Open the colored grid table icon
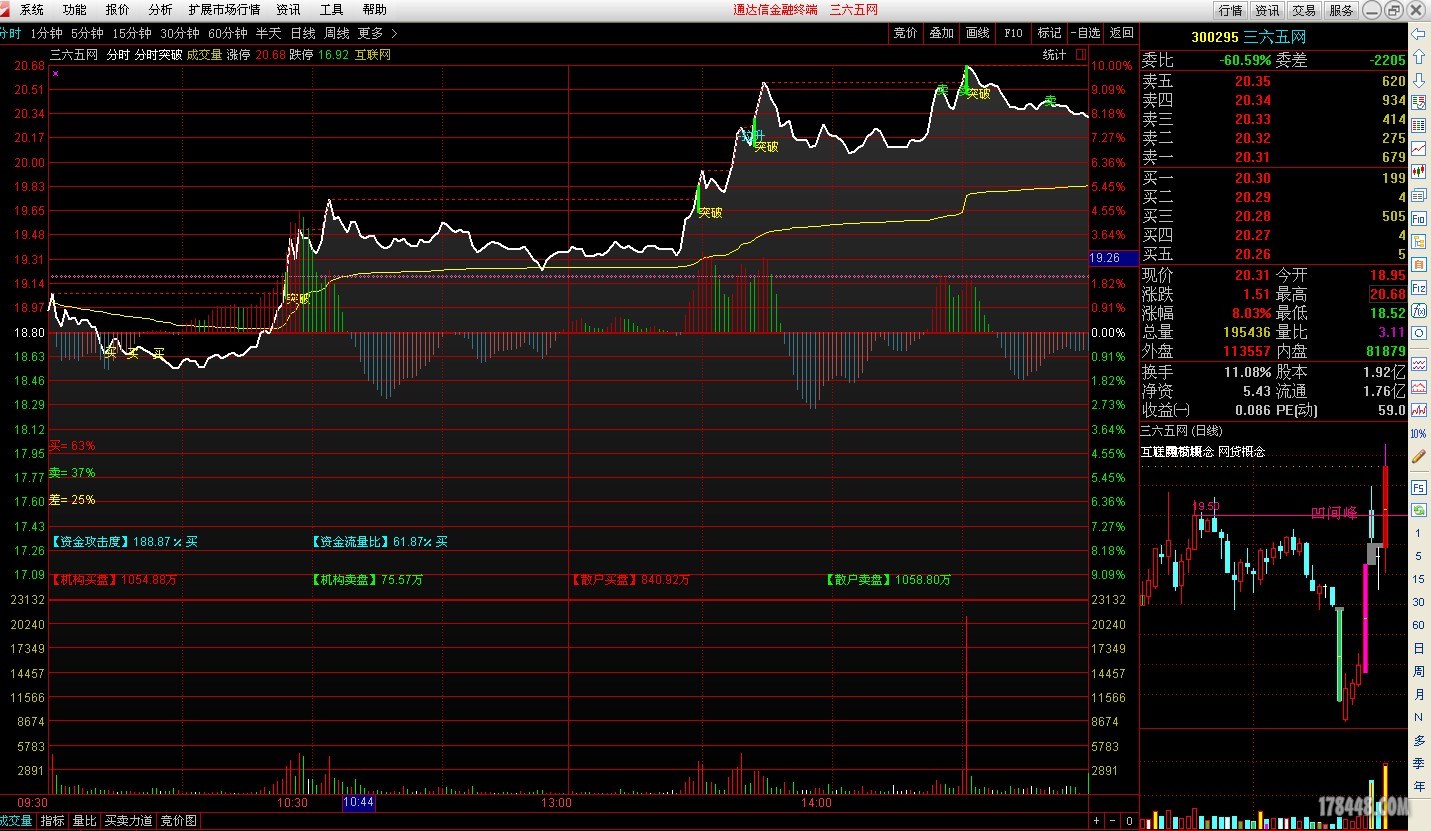The height and width of the screenshot is (831, 1431). (1417, 125)
